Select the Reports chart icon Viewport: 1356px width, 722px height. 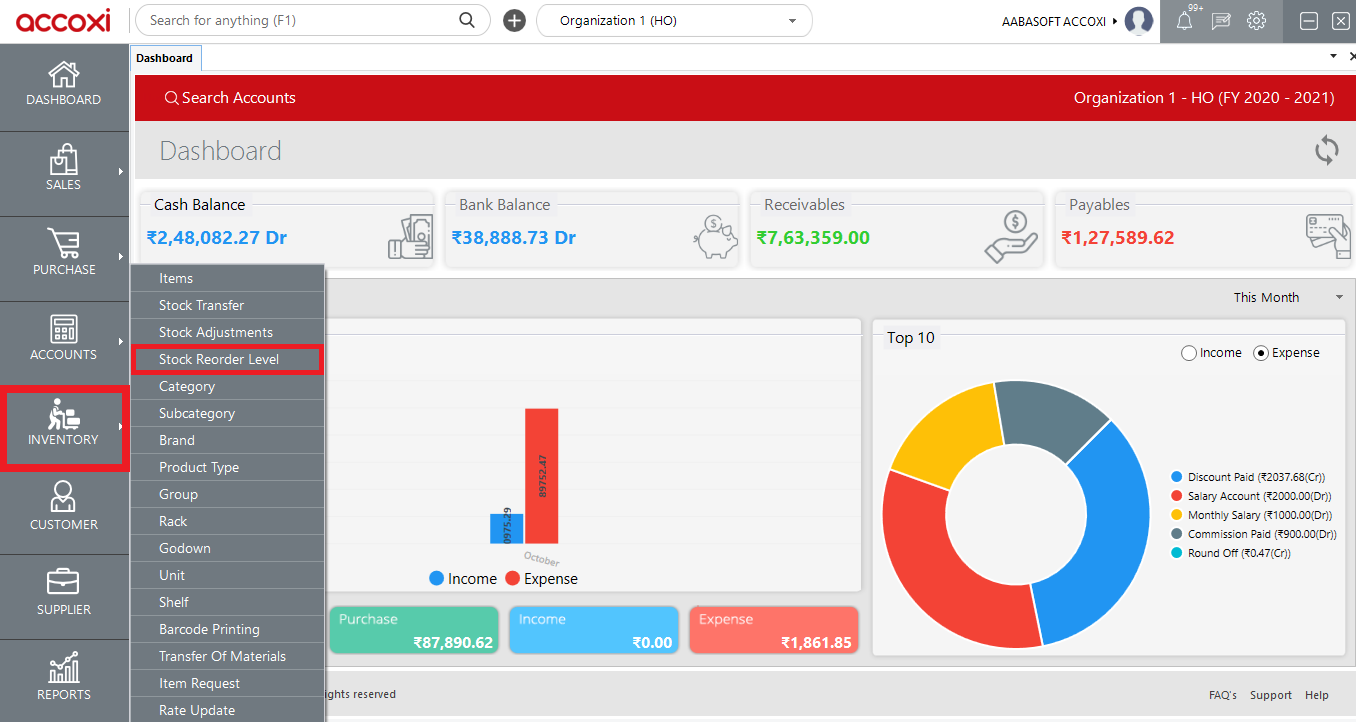click(63, 672)
